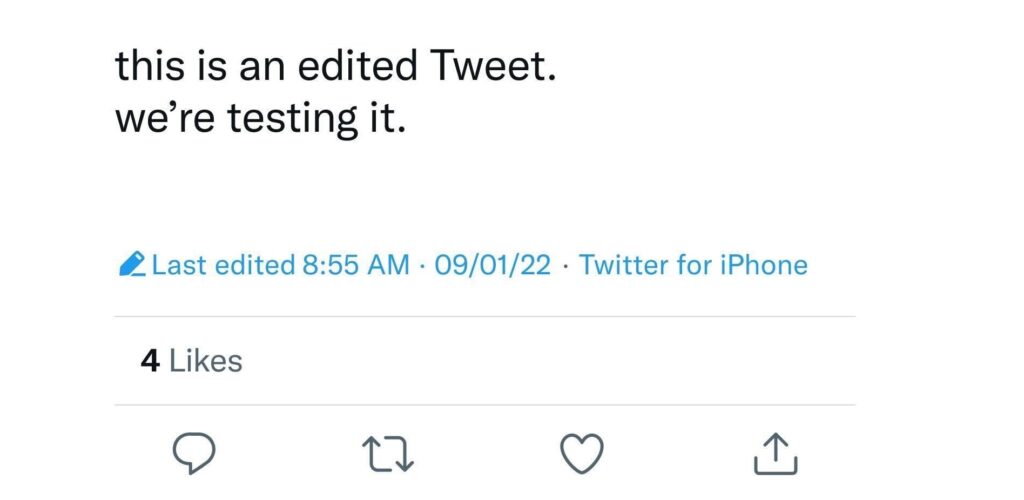Open edit history via 'Last edited' label
The image size is (1024, 500).
tap(224, 265)
